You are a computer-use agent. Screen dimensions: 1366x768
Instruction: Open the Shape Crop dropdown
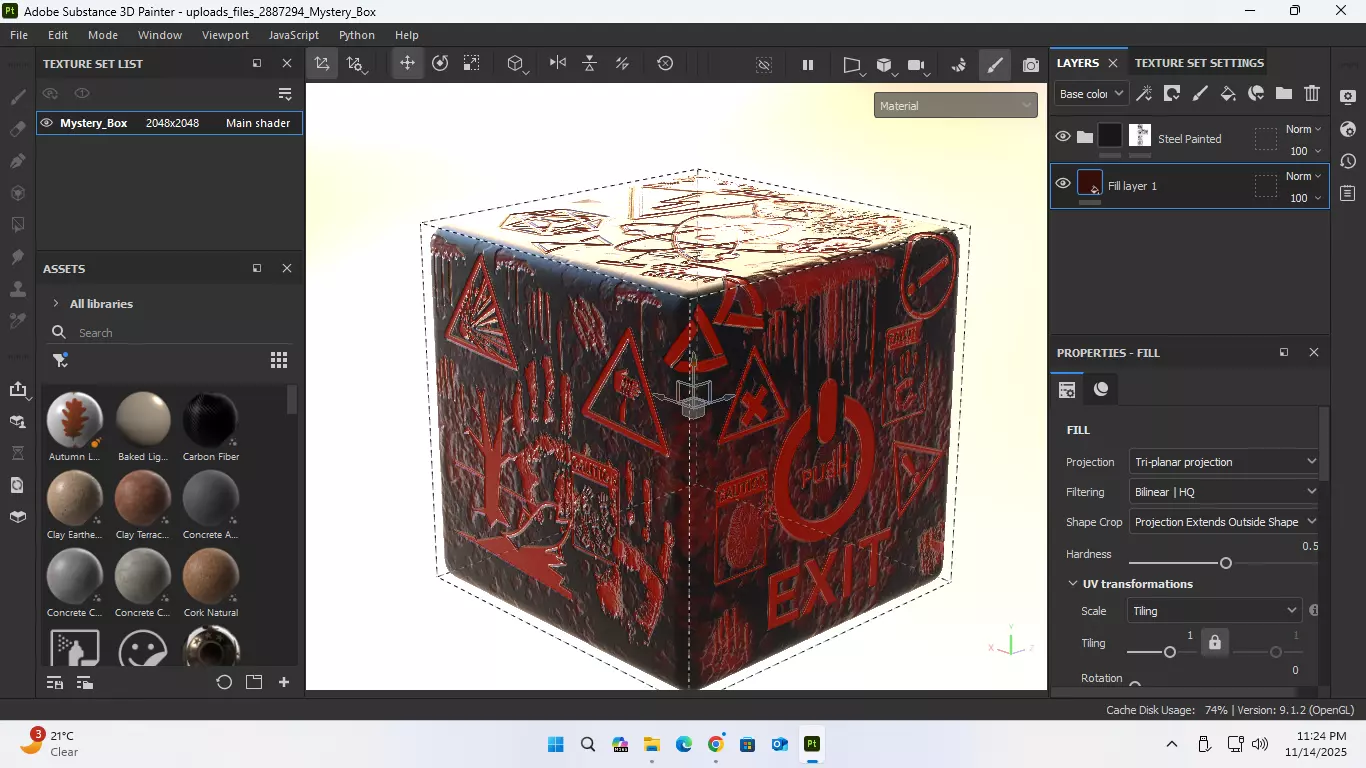click(x=1224, y=522)
